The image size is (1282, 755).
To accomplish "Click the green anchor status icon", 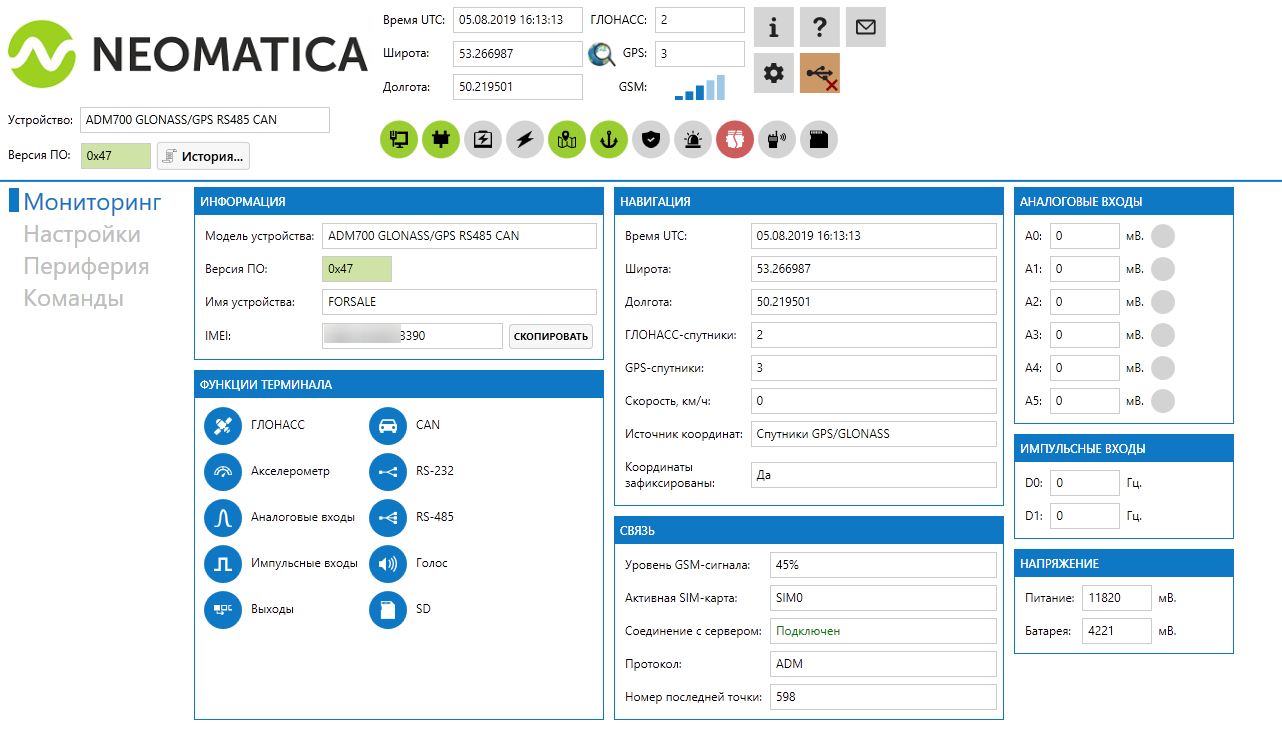I will click(x=608, y=140).
